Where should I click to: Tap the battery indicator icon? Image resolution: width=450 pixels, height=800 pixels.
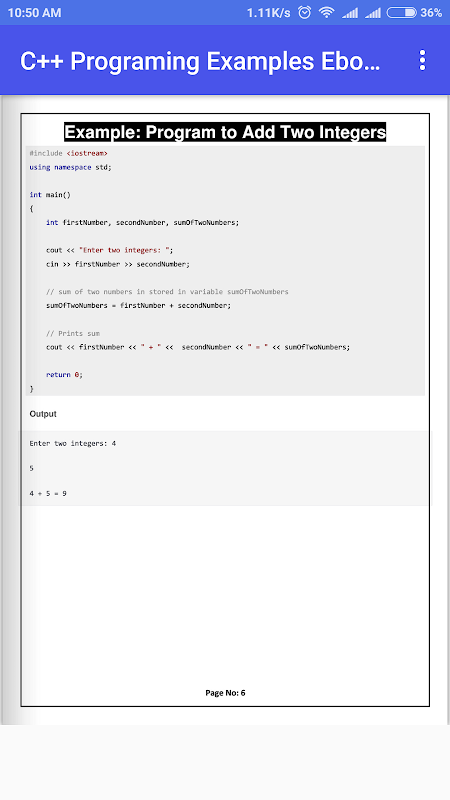[402, 13]
